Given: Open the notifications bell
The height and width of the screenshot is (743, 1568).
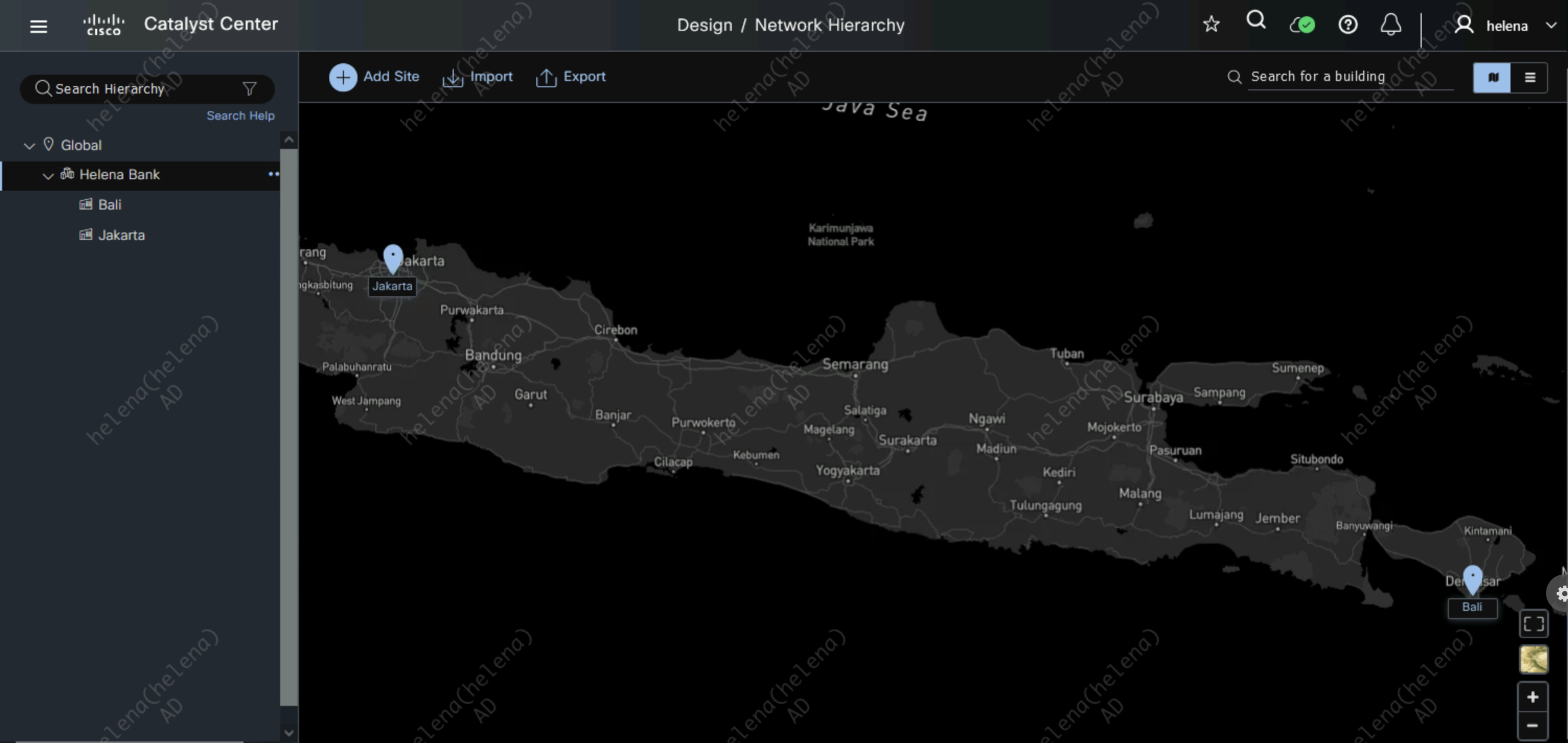Looking at the screenshot, I should (1390, 25).
